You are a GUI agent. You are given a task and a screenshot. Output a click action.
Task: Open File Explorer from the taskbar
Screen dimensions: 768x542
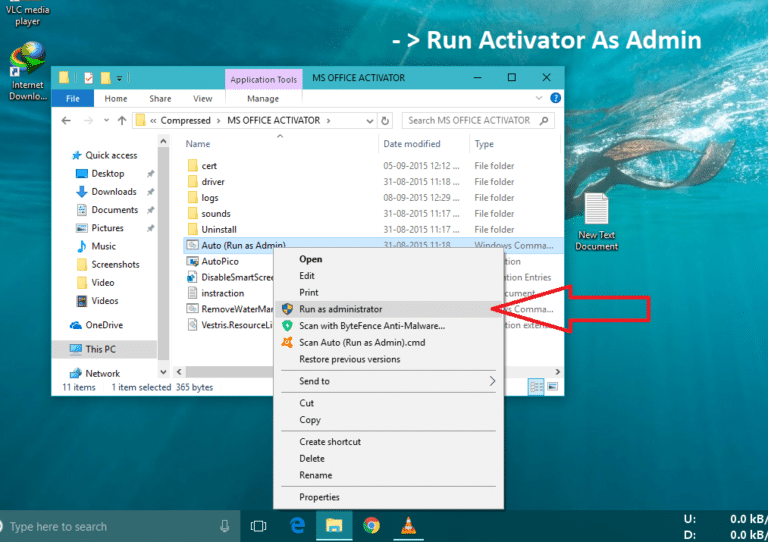334,526
